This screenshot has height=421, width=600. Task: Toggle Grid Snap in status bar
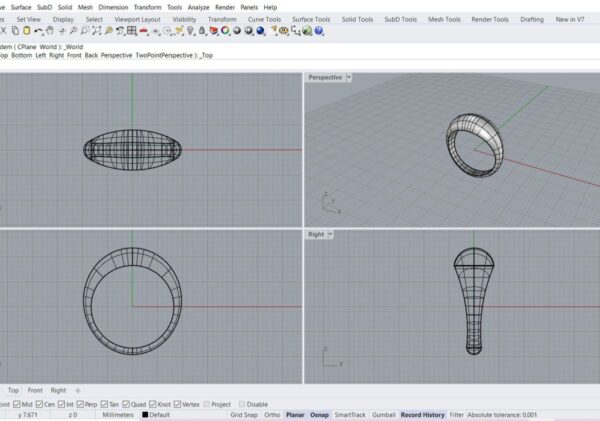[243, 415]
